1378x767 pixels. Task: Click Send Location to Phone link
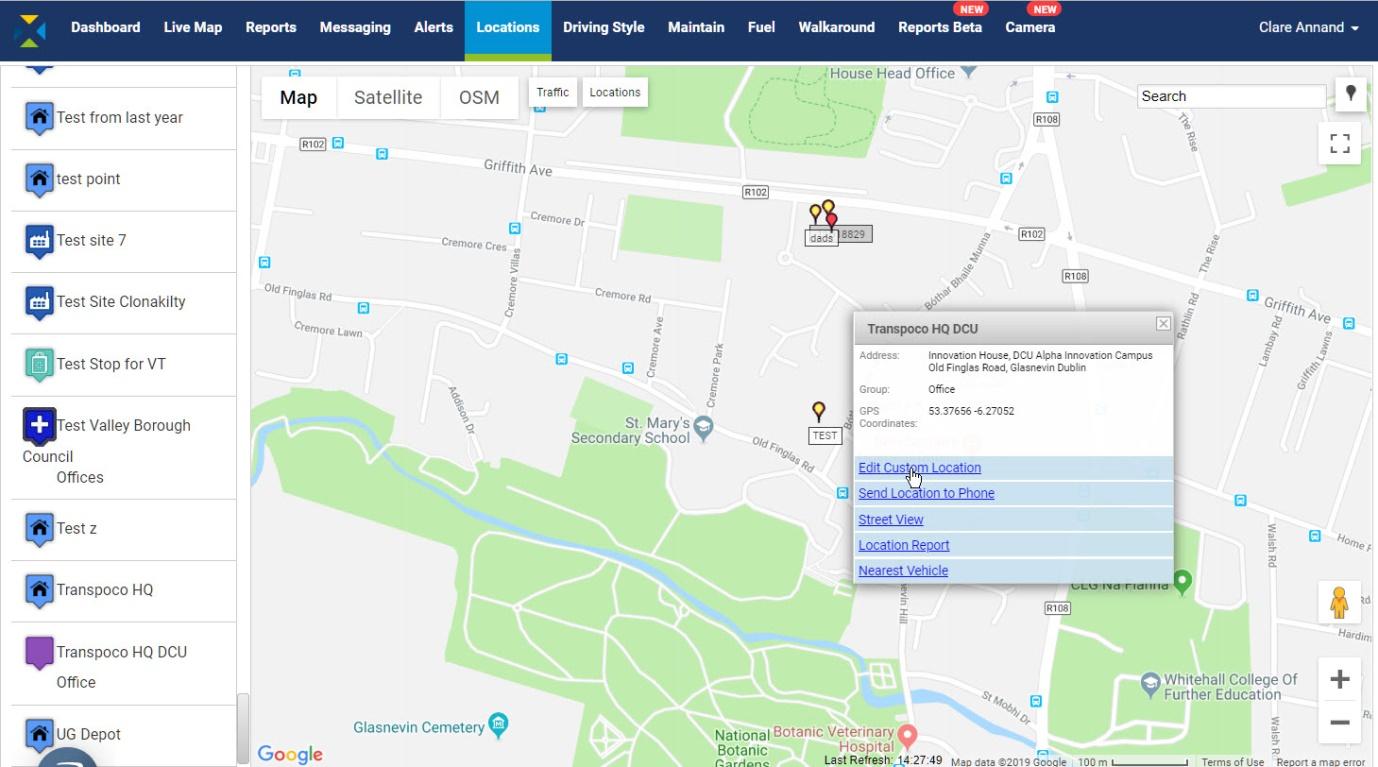coord(926,493)
